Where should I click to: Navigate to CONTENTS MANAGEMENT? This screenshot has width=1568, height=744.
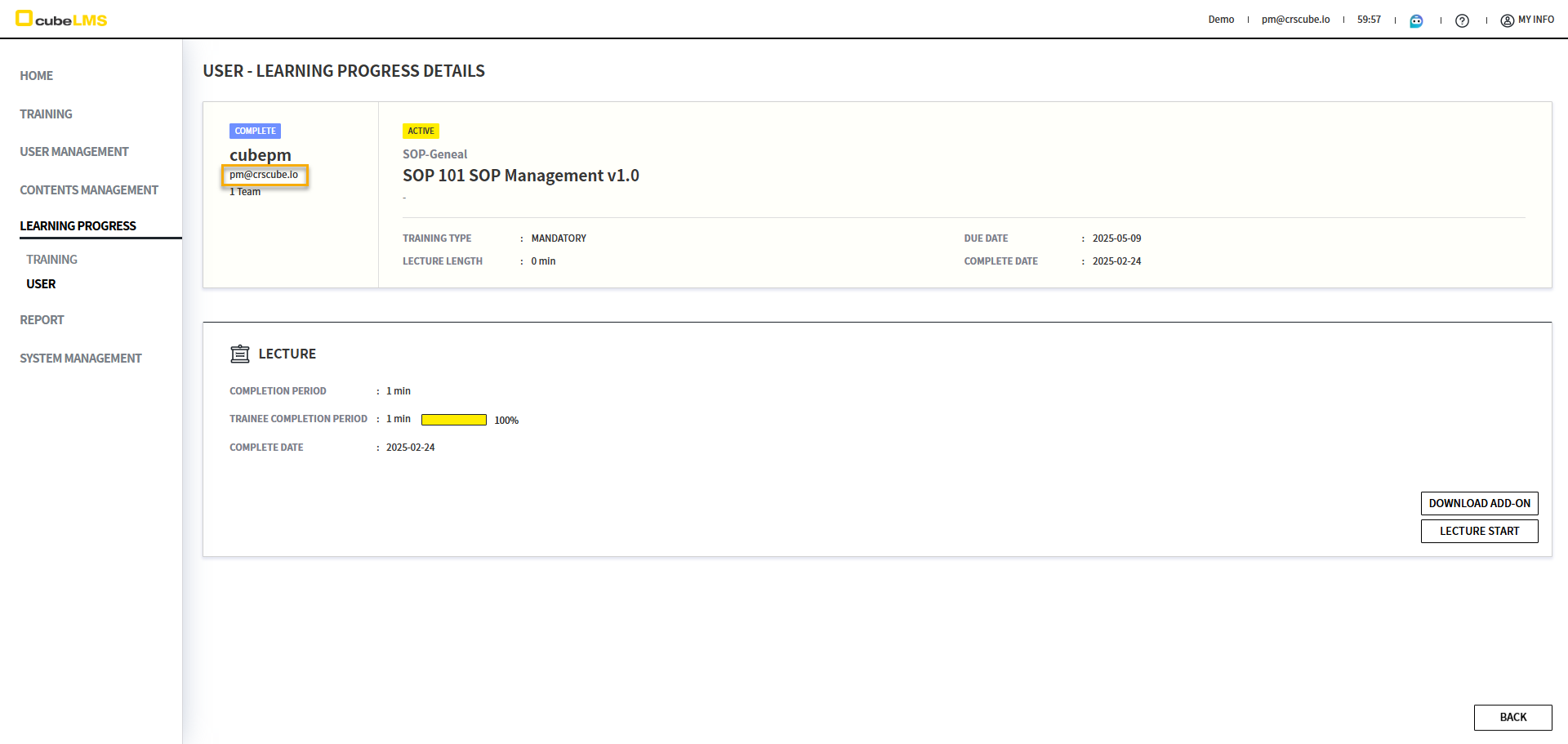89,190
